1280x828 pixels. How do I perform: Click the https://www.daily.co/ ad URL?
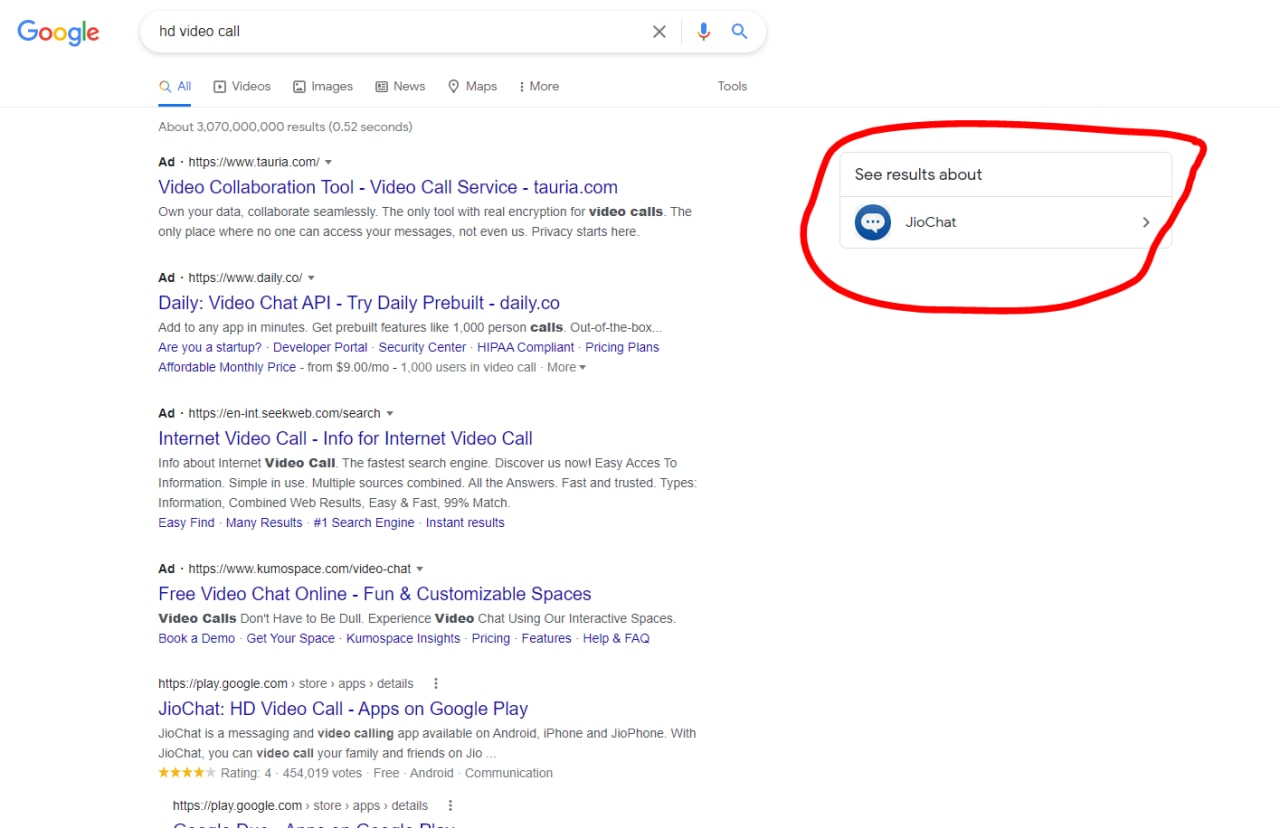pos(245,278)
